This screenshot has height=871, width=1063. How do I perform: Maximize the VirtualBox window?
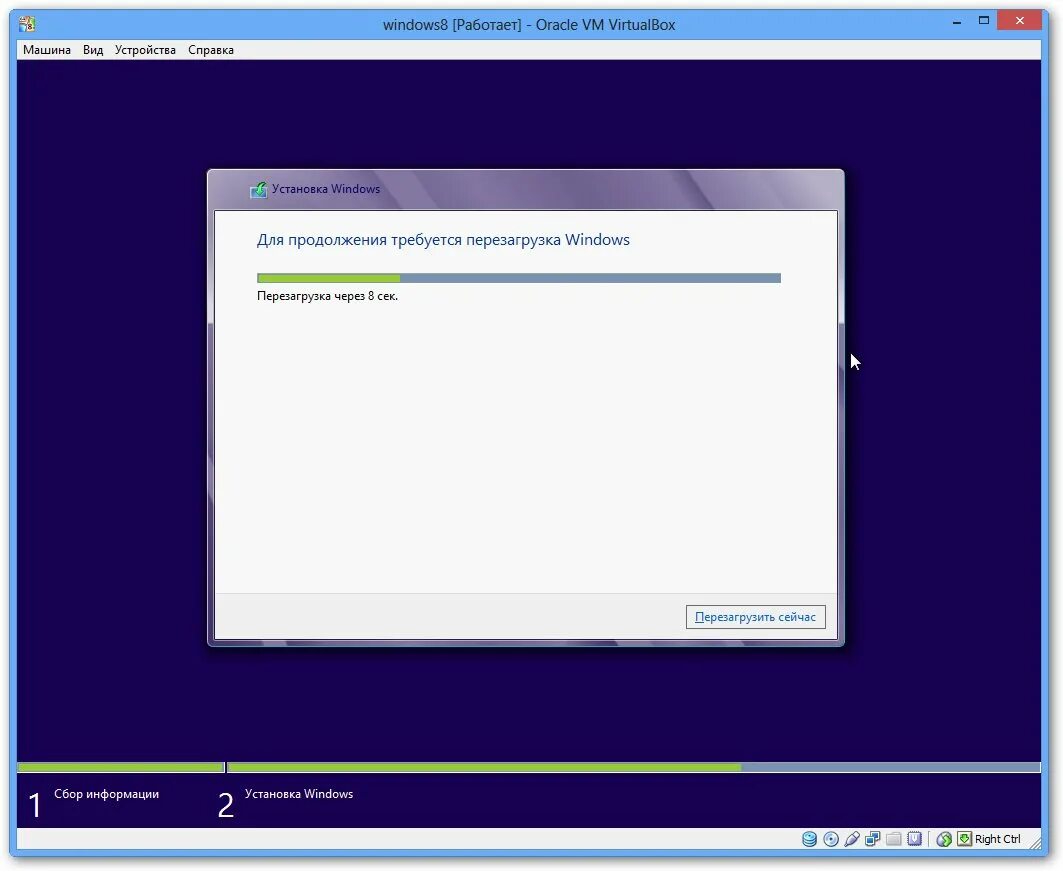pos(984,21)
